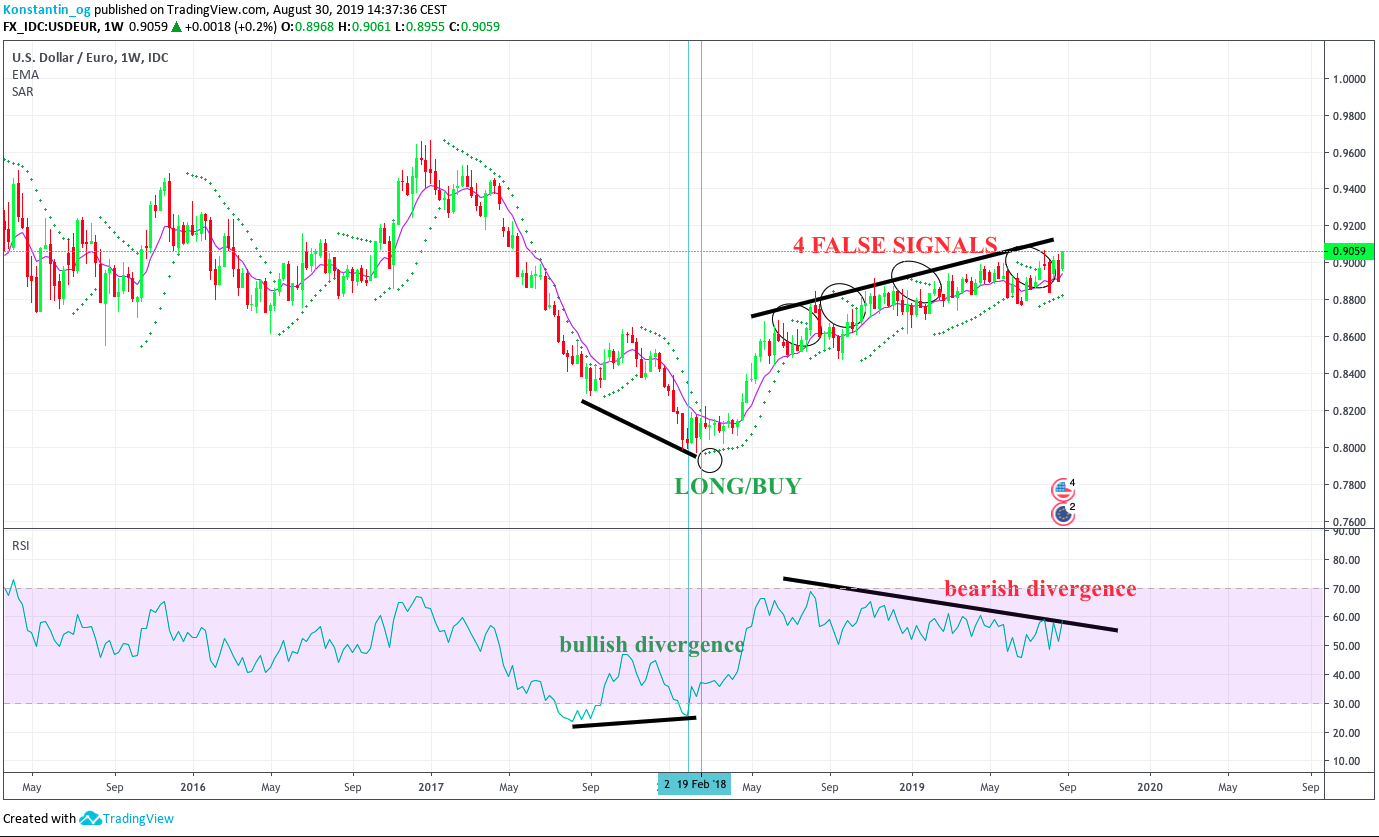Click the 2019 label on the time axis
Viewport: 1379px width, 837px height.
[x=911, y=786]
